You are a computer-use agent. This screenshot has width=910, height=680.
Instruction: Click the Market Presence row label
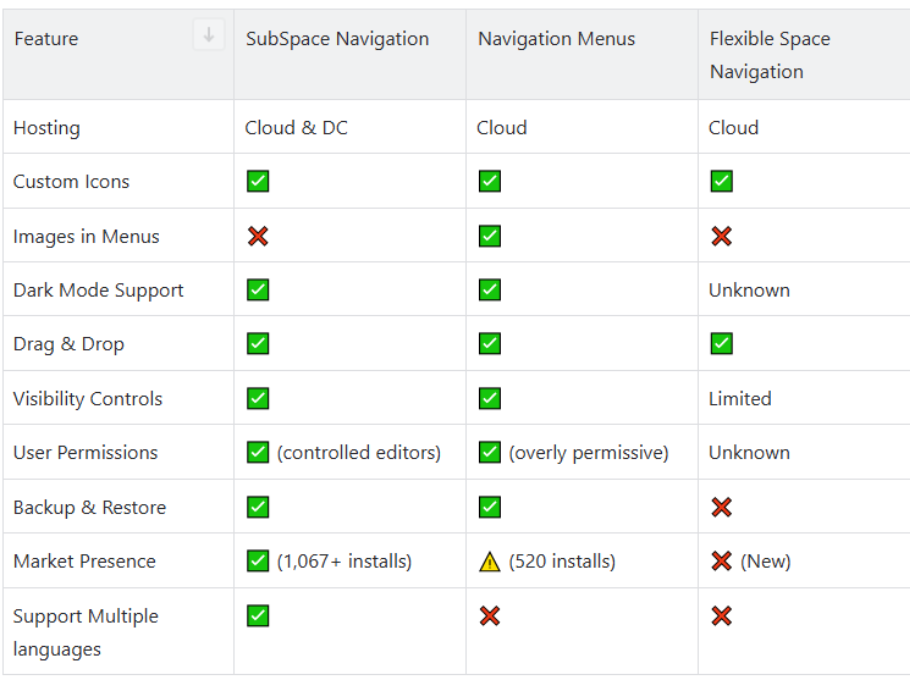tap(85, 561)
